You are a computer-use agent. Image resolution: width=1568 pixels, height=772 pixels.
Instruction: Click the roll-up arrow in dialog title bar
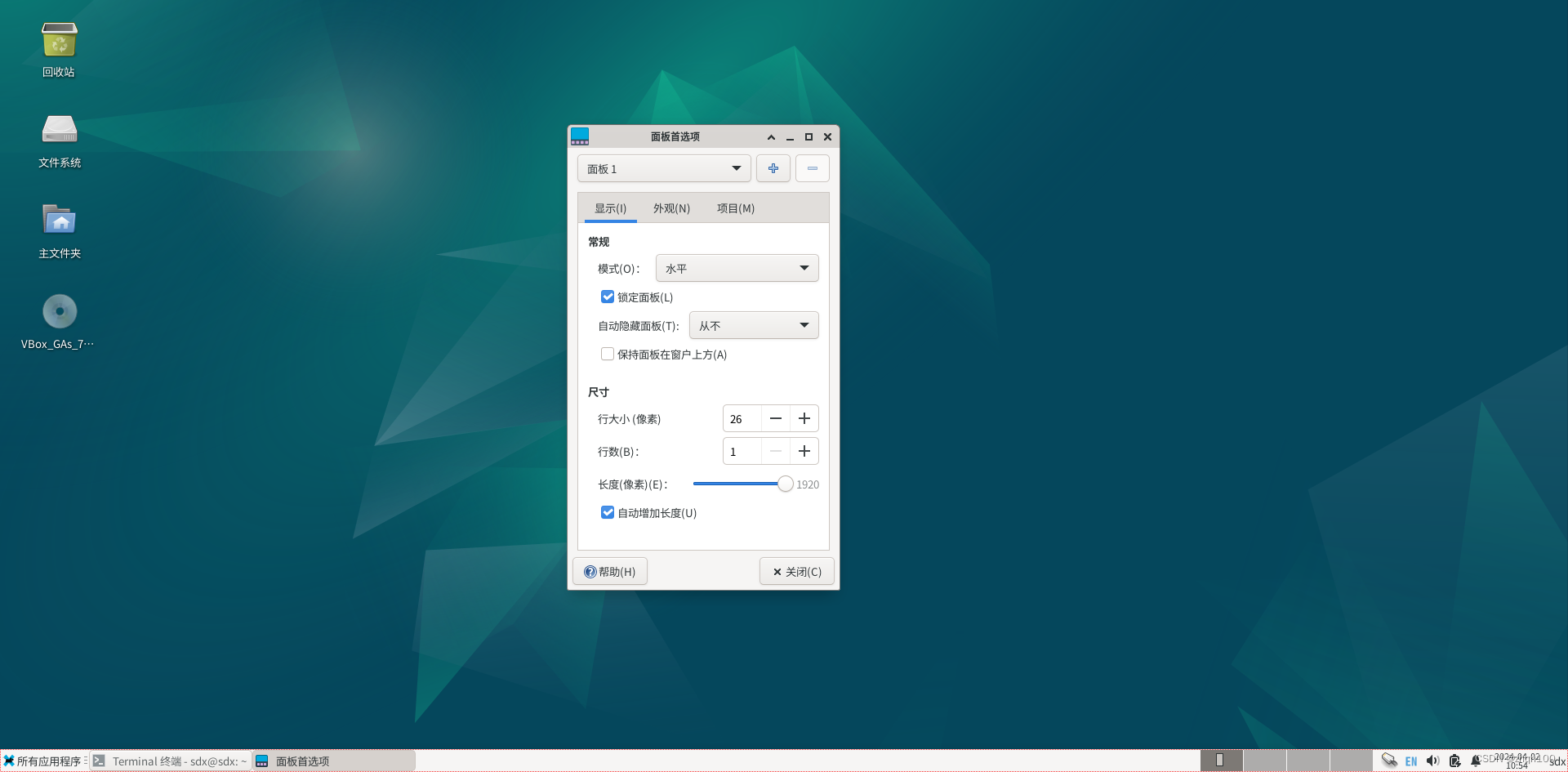tap(771, 136)
